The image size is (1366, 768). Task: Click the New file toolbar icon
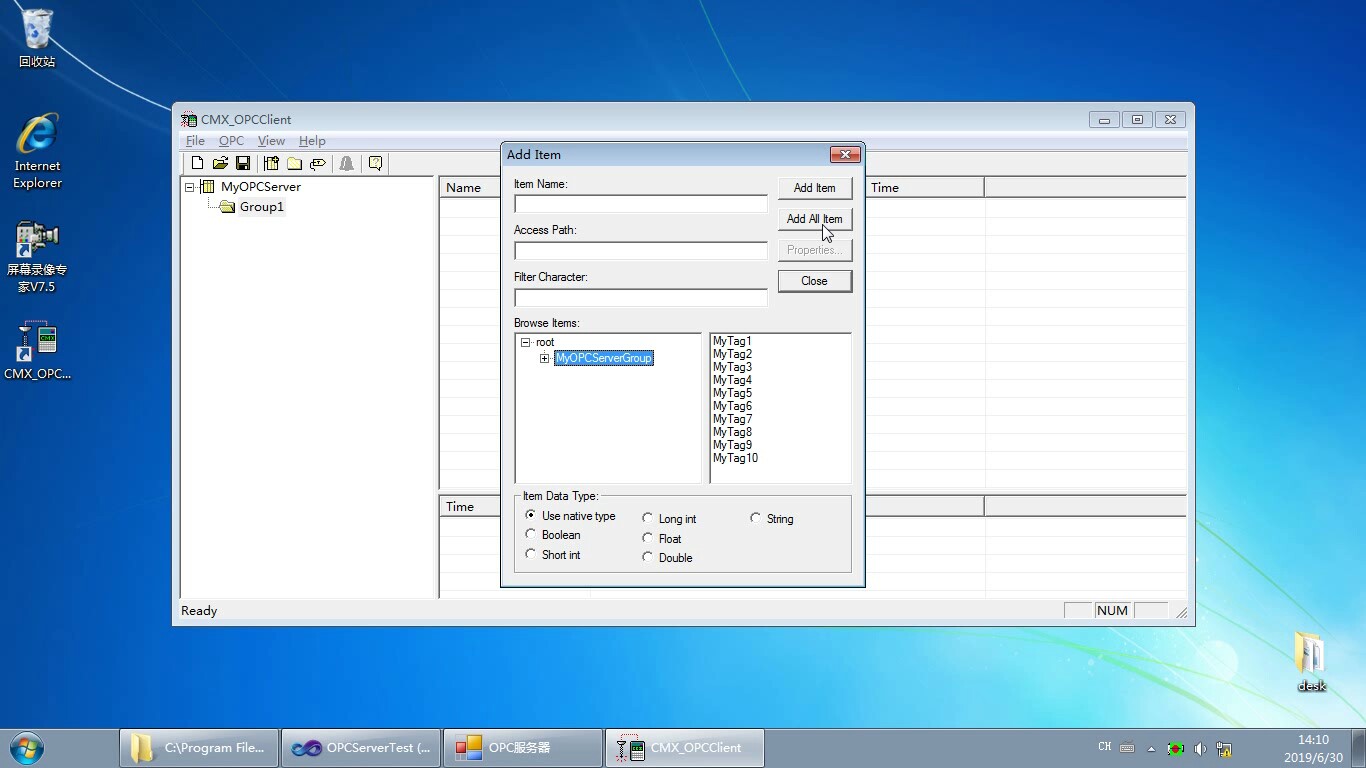pyautogui.click(x=197, y=163)
